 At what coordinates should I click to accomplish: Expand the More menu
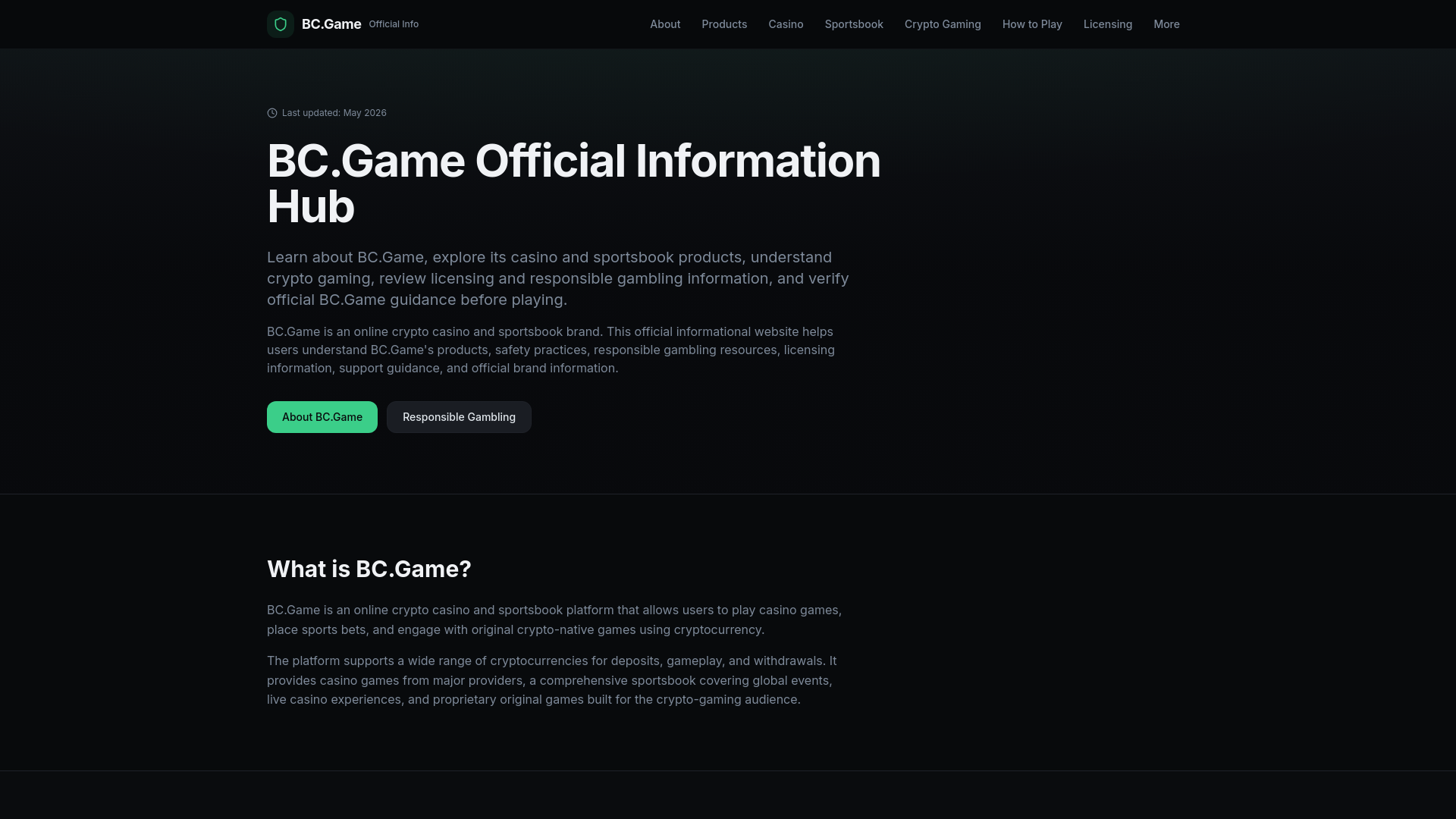point(1166,24)
